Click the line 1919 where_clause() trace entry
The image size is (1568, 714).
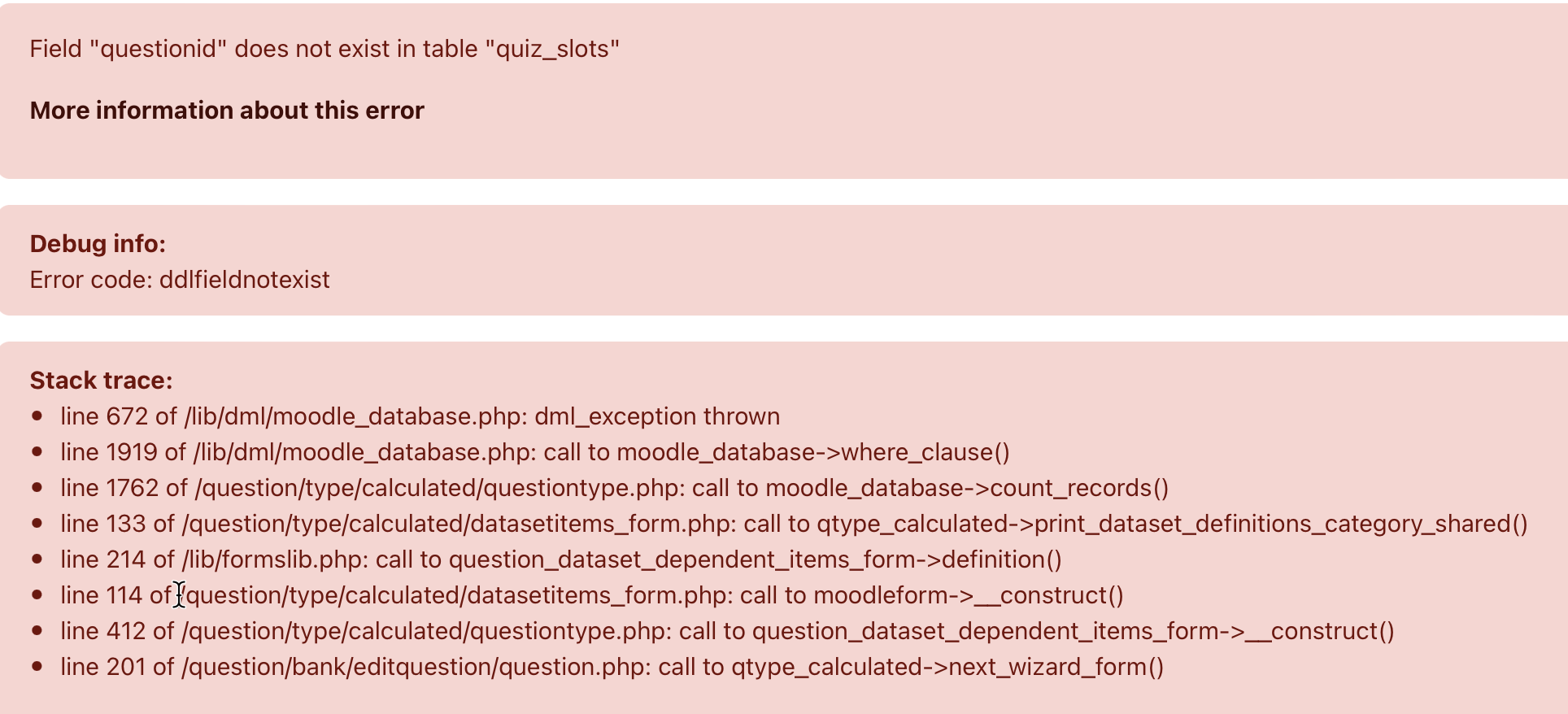535,452
